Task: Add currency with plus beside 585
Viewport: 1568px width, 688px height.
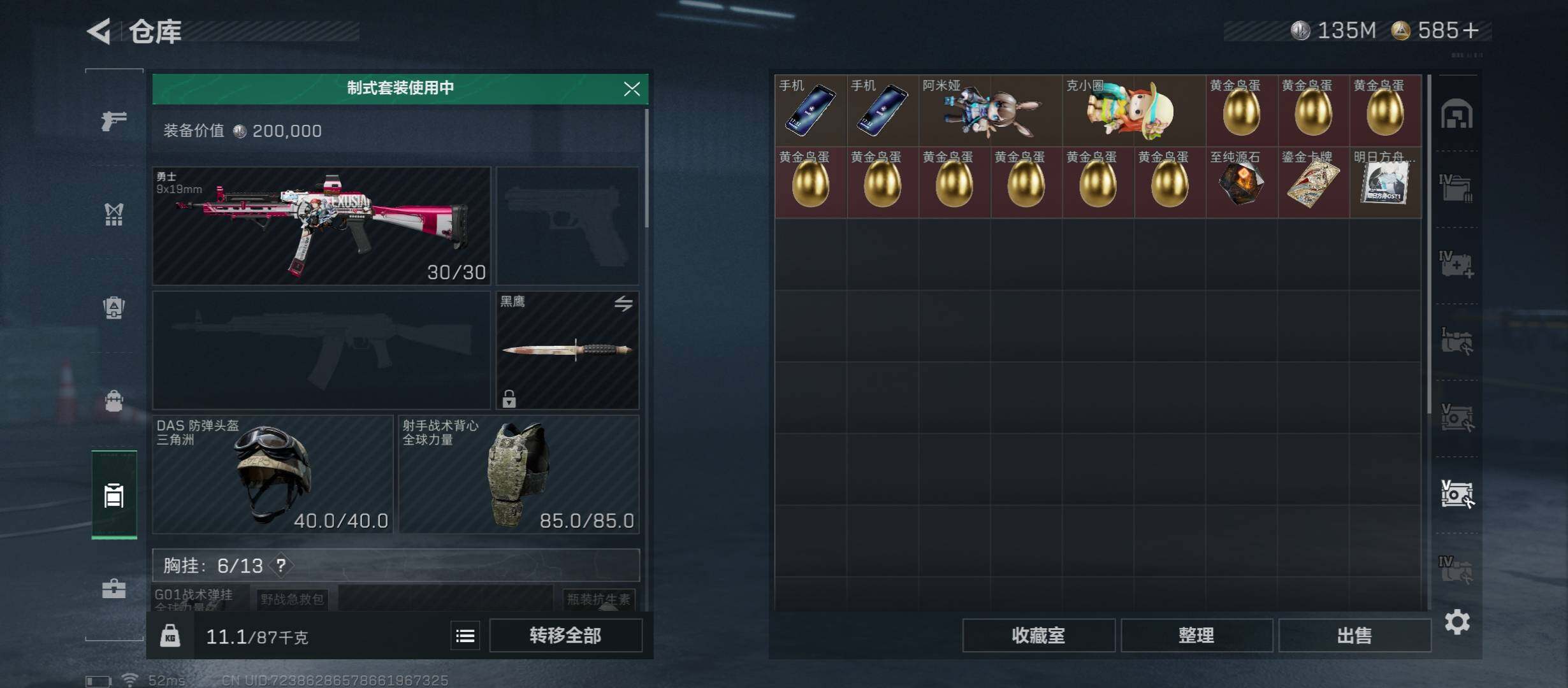Action: tap(1471, 31)
